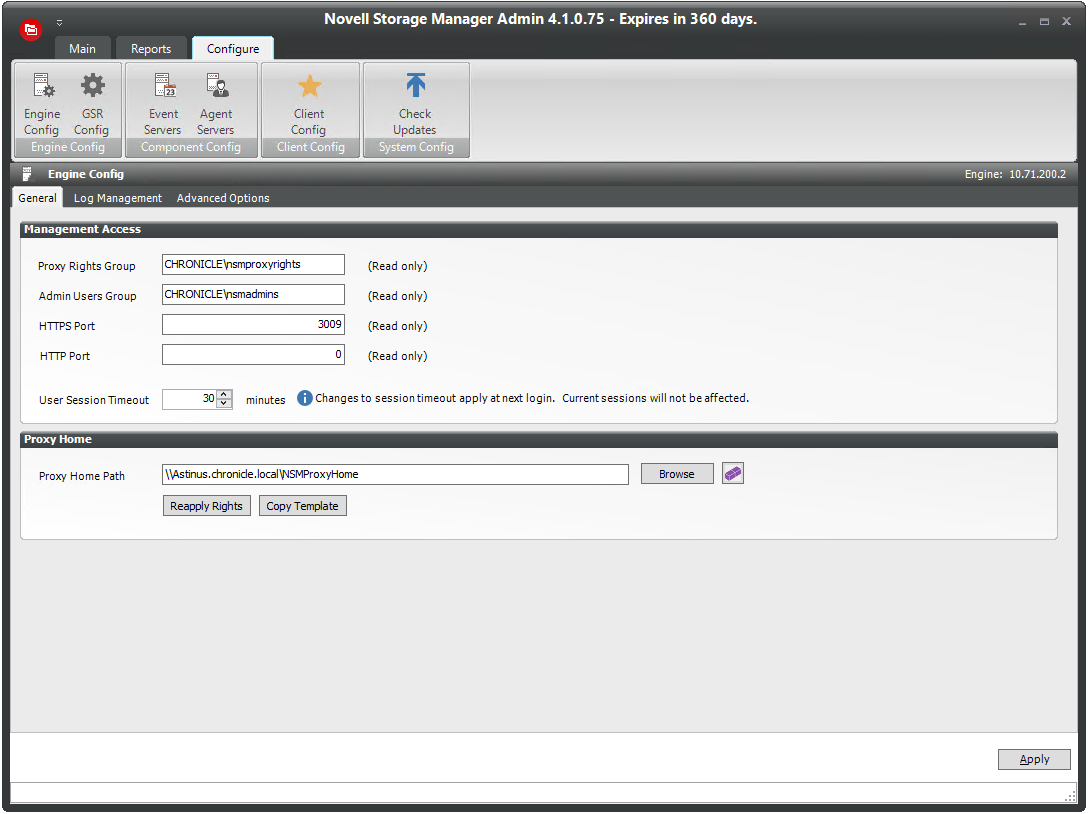Decrease User Session Timeout with down arrow
This screenshot has height=814, width=1088.
(223, 403)
